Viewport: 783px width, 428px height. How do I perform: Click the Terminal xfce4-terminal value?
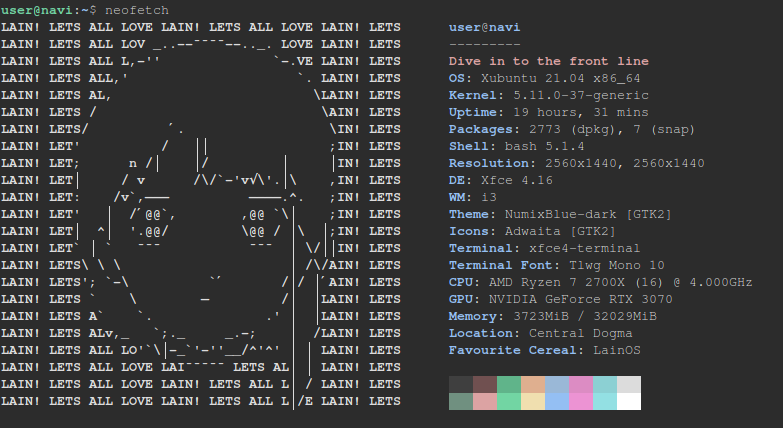[584, 248]
